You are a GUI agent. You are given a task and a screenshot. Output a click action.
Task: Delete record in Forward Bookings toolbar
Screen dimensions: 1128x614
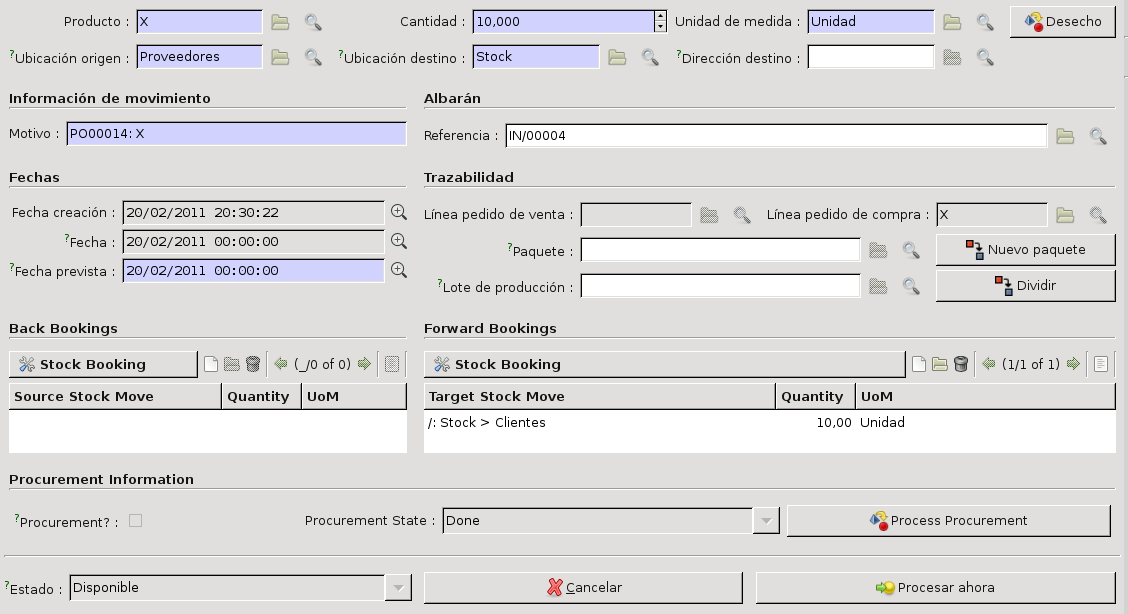(961, 364)
